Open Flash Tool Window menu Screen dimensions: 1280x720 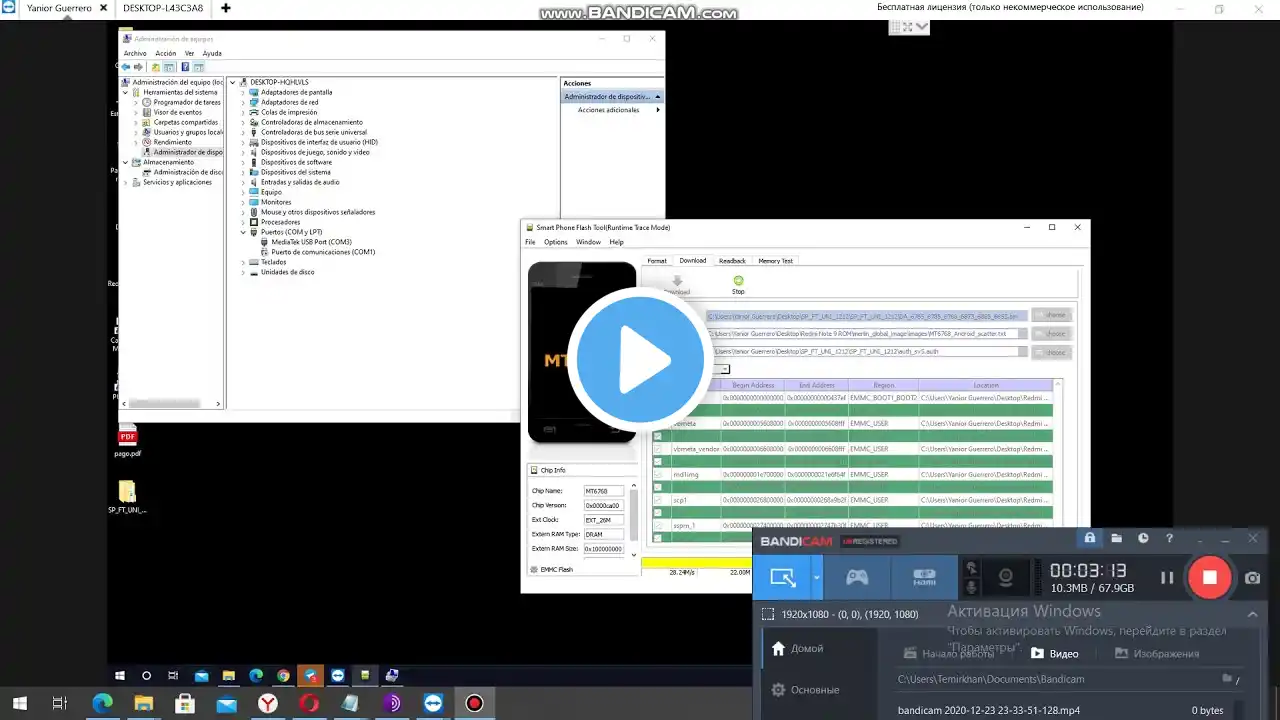click(x=588, y=242)
